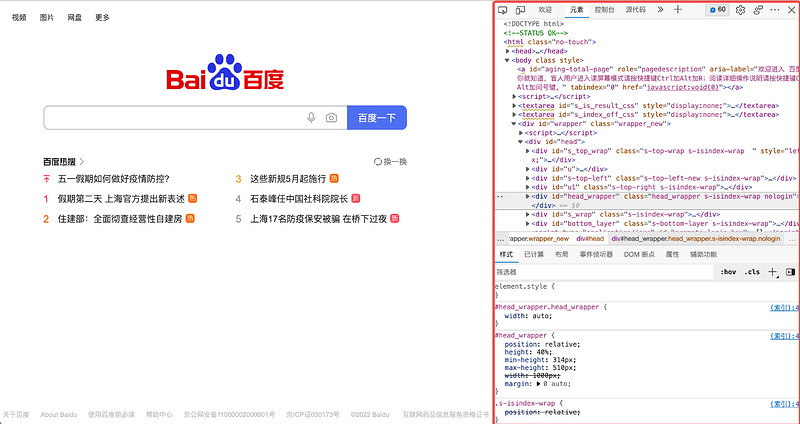Open the 辅助功能 tab

(704, 254)
